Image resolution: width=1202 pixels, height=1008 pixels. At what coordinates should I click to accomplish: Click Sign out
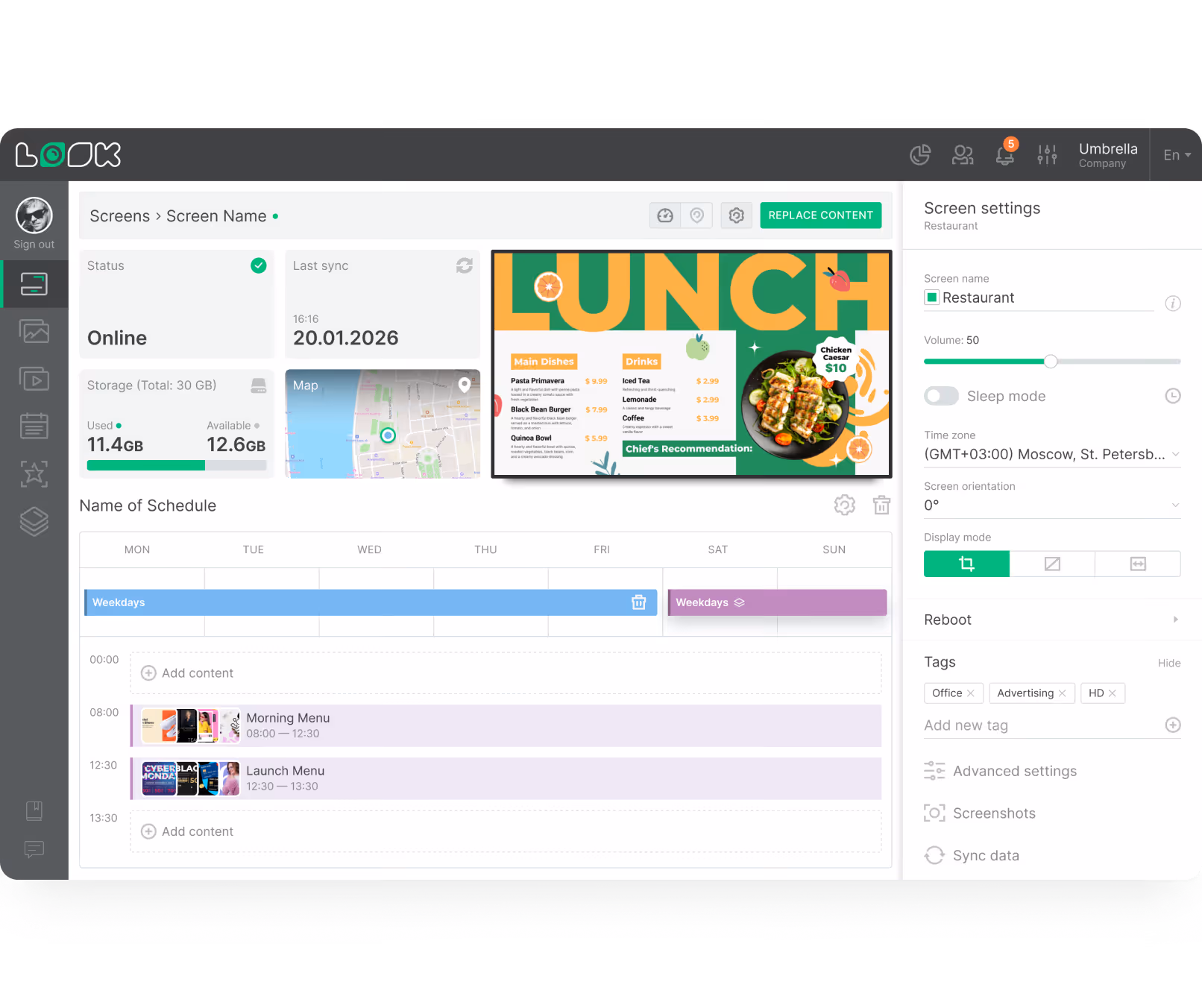click(34, 245)
